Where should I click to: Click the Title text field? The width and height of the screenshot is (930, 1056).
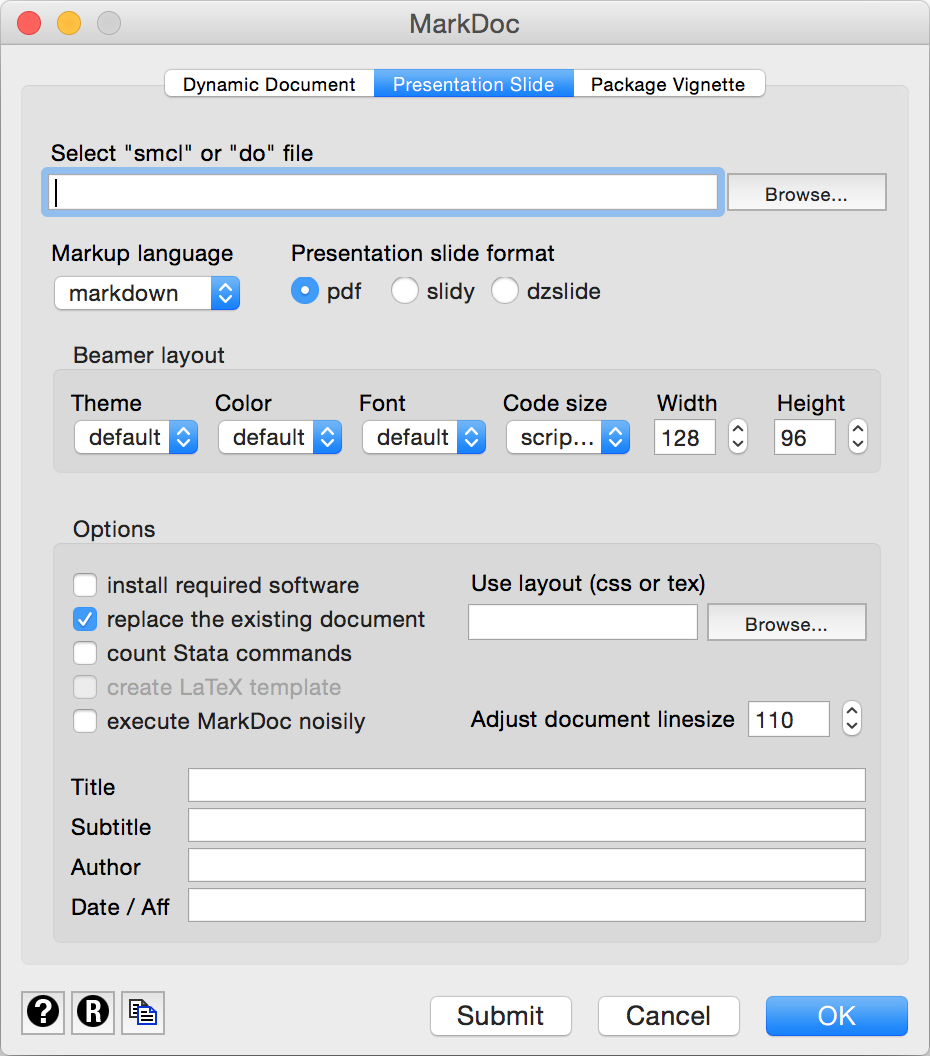(x=527, y=785)
